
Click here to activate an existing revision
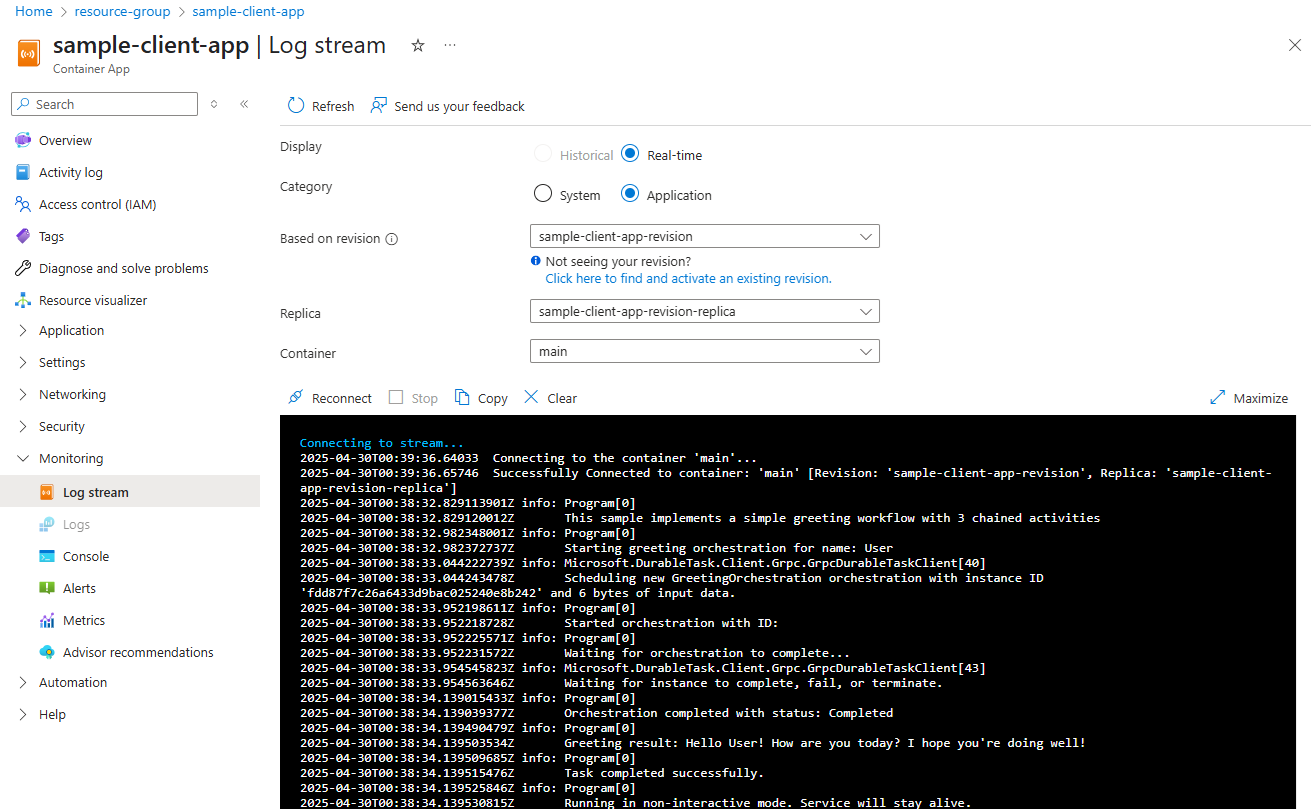pos(688,278)
